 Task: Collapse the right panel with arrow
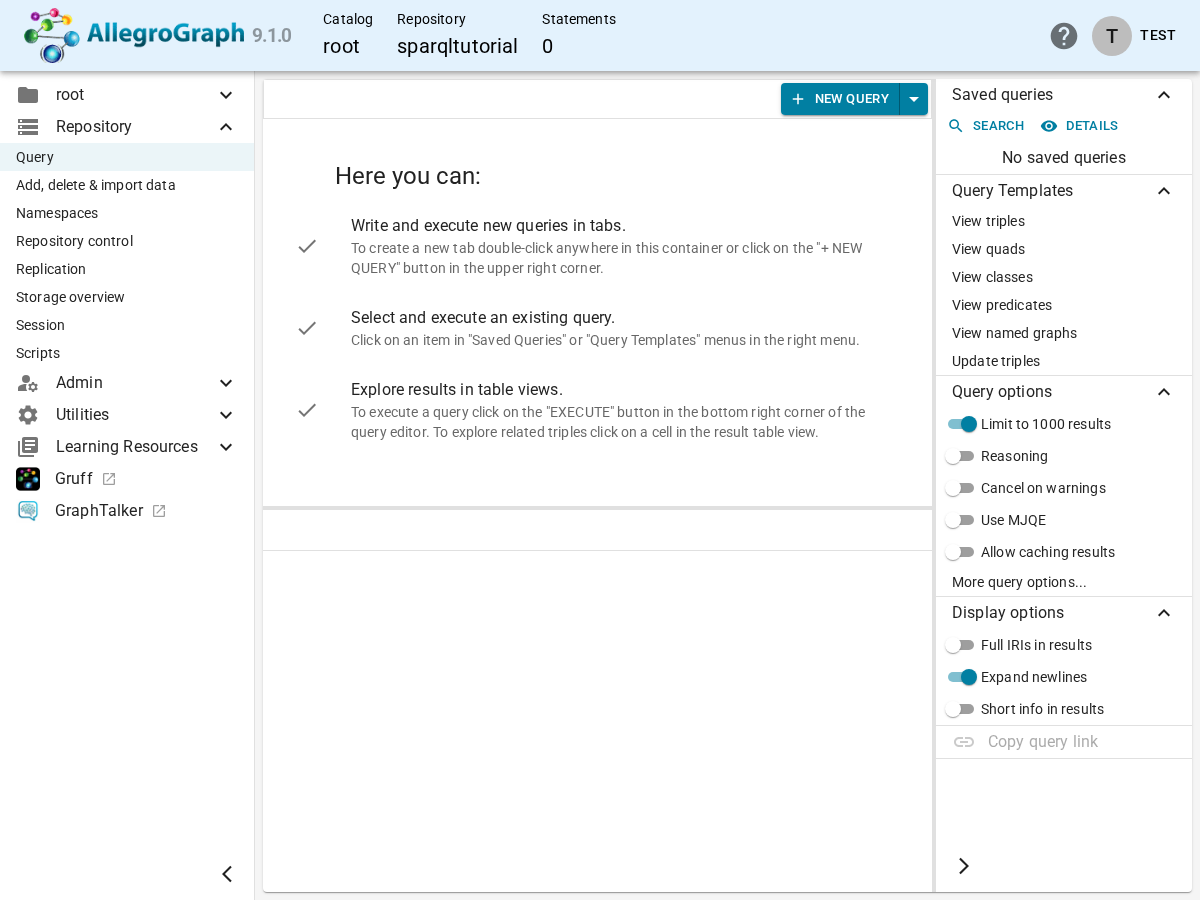pos(964,866)
